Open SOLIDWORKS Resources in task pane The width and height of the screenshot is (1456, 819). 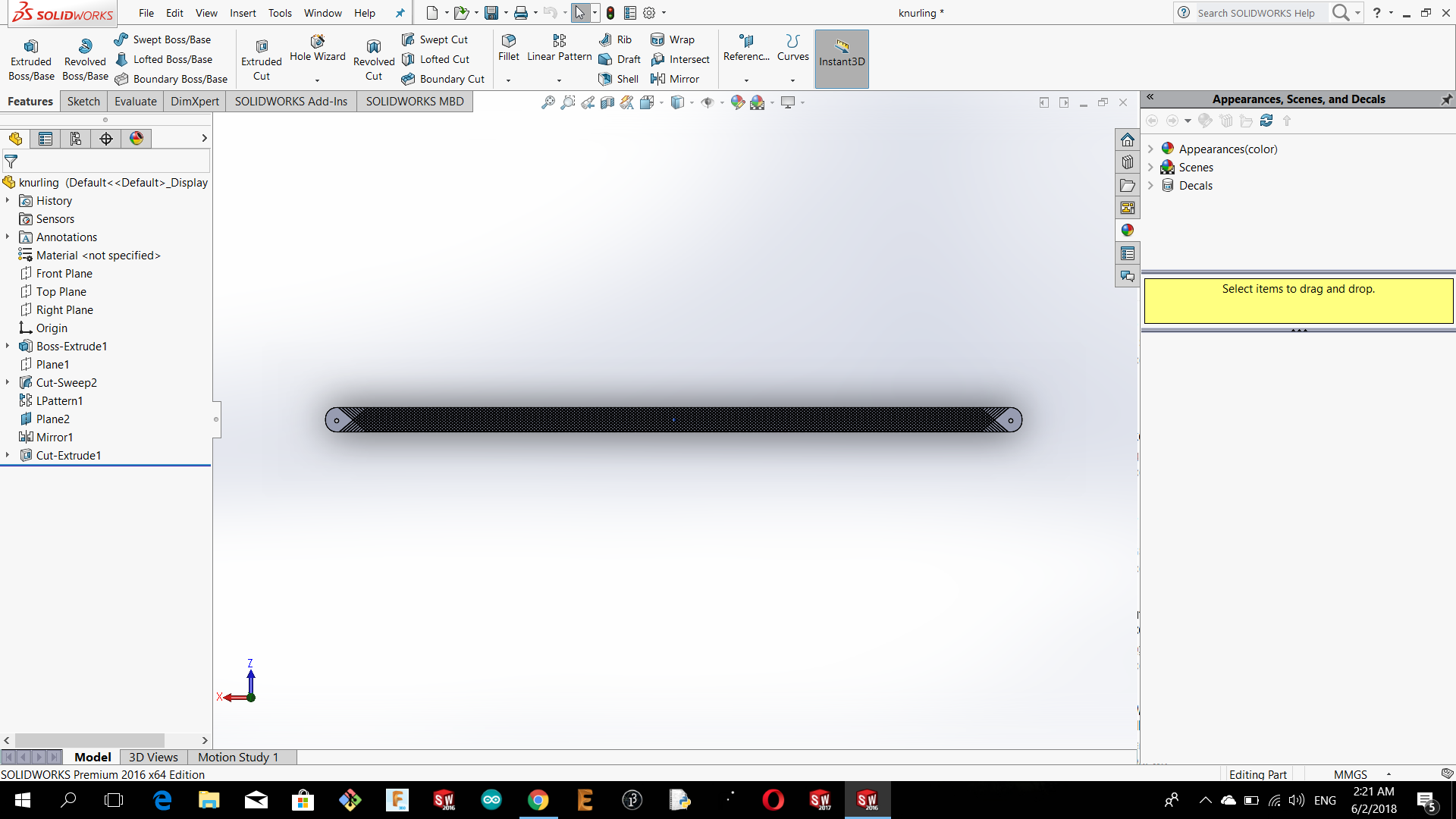point(1128,140)
